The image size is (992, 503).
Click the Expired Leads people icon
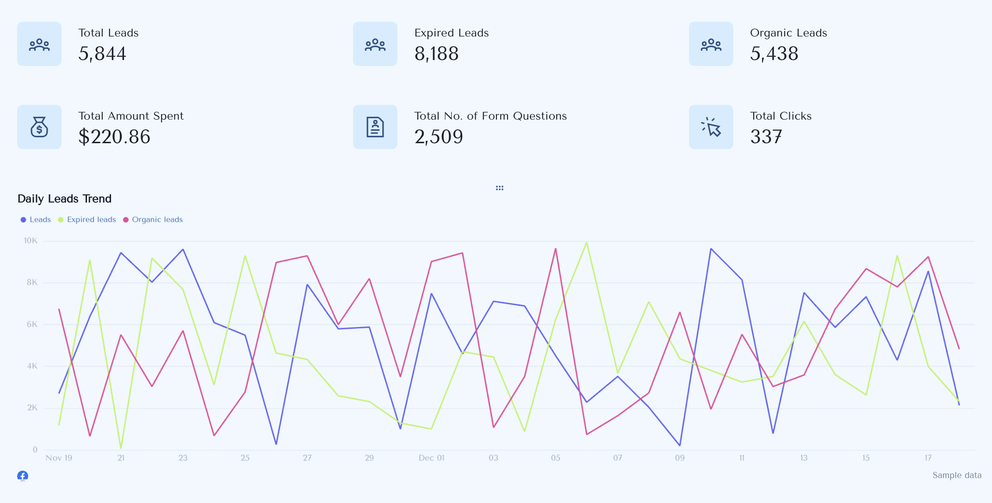[375, 44]
